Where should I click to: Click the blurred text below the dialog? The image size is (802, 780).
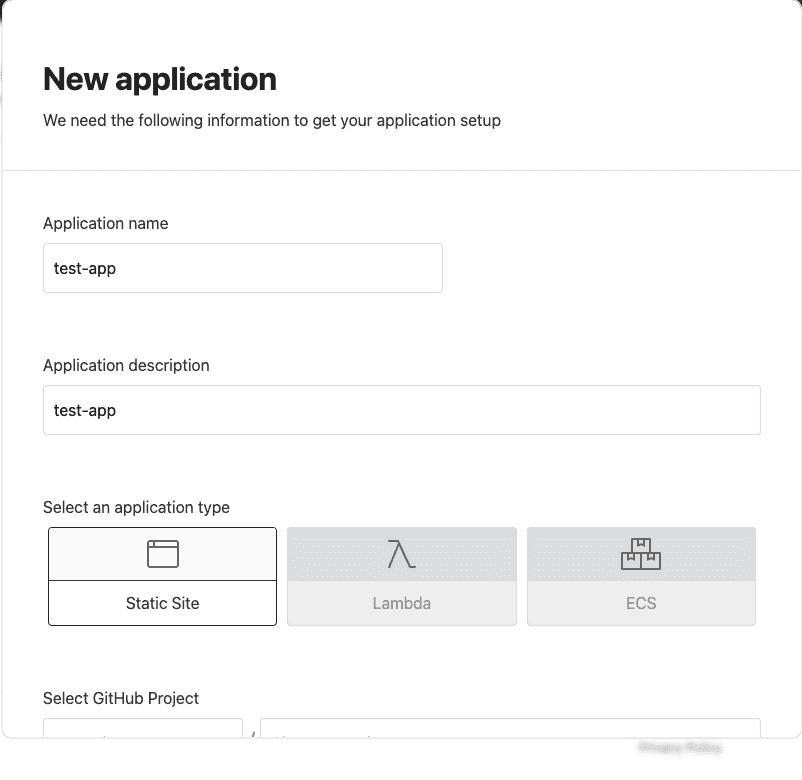(680, 748)
